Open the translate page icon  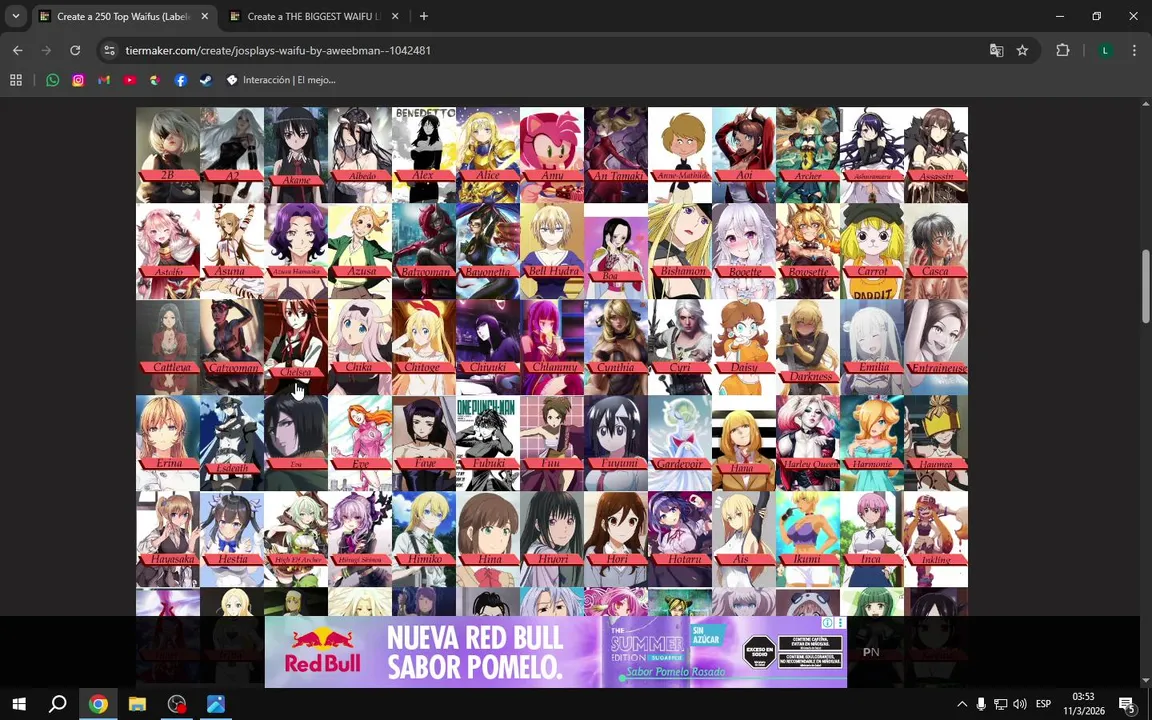[x=996, y=51]
